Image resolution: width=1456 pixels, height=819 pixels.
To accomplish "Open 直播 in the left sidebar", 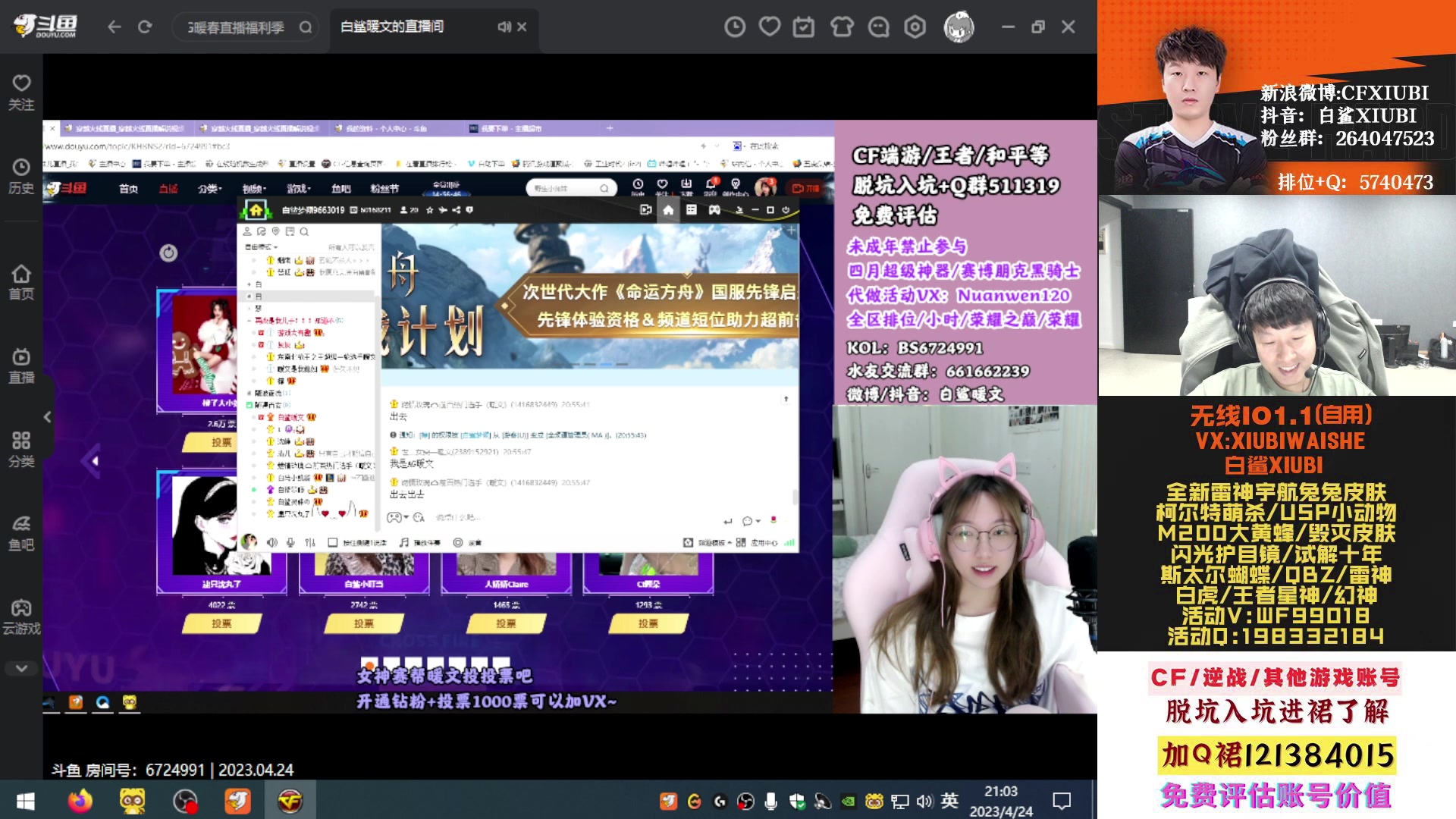I will coord(21,366).
